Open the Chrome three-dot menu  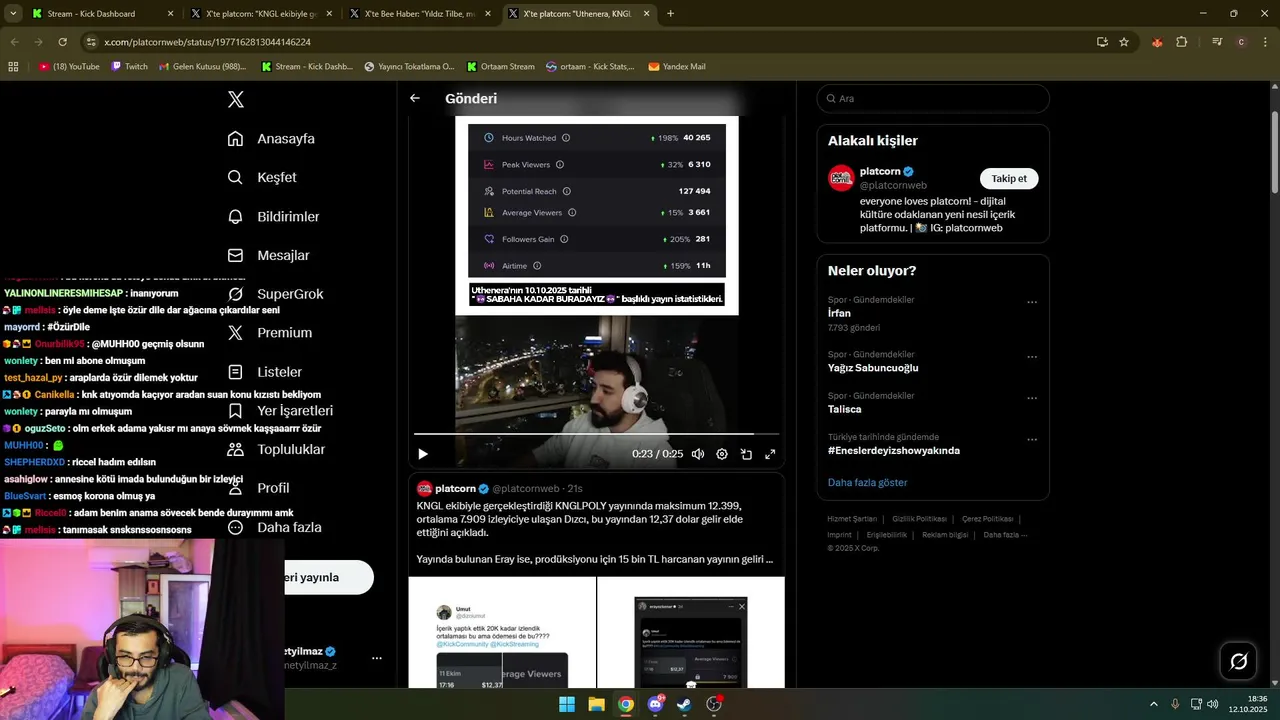point(1265,42)
